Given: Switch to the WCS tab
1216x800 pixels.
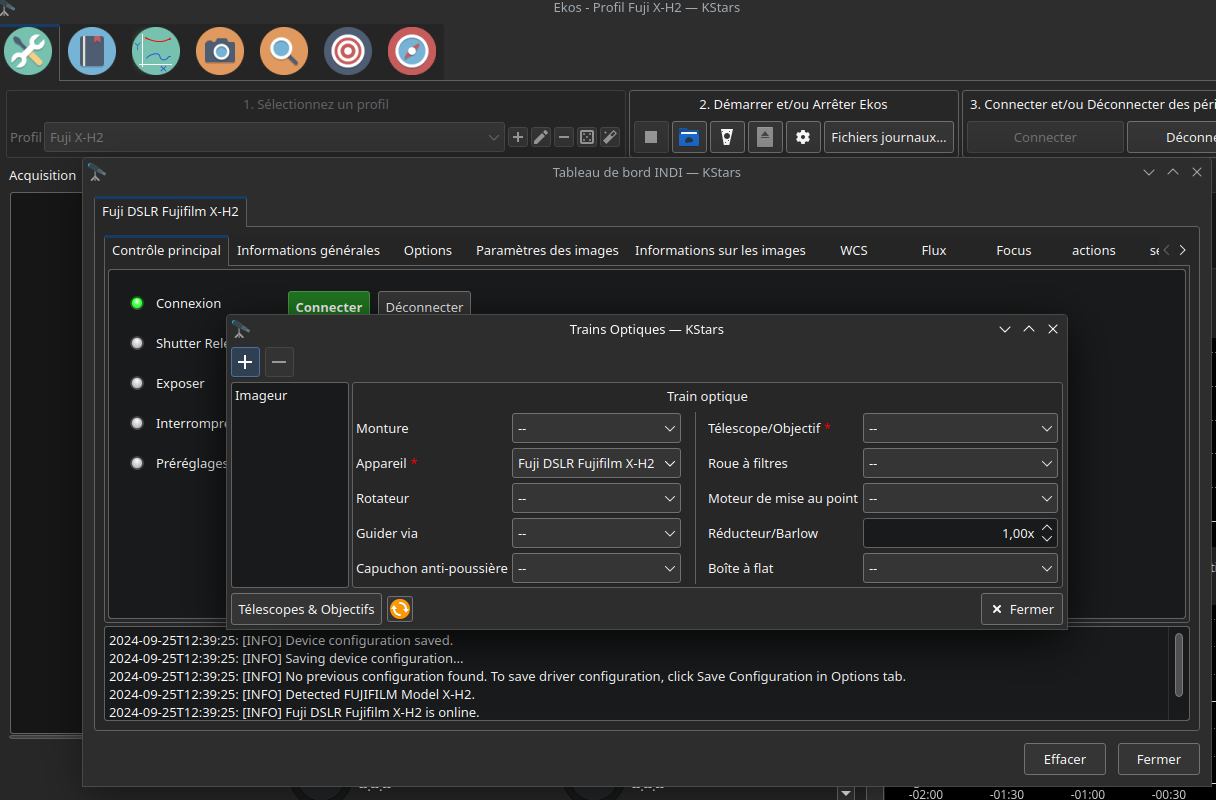Looking at the screenshot, I should (854, 250).
